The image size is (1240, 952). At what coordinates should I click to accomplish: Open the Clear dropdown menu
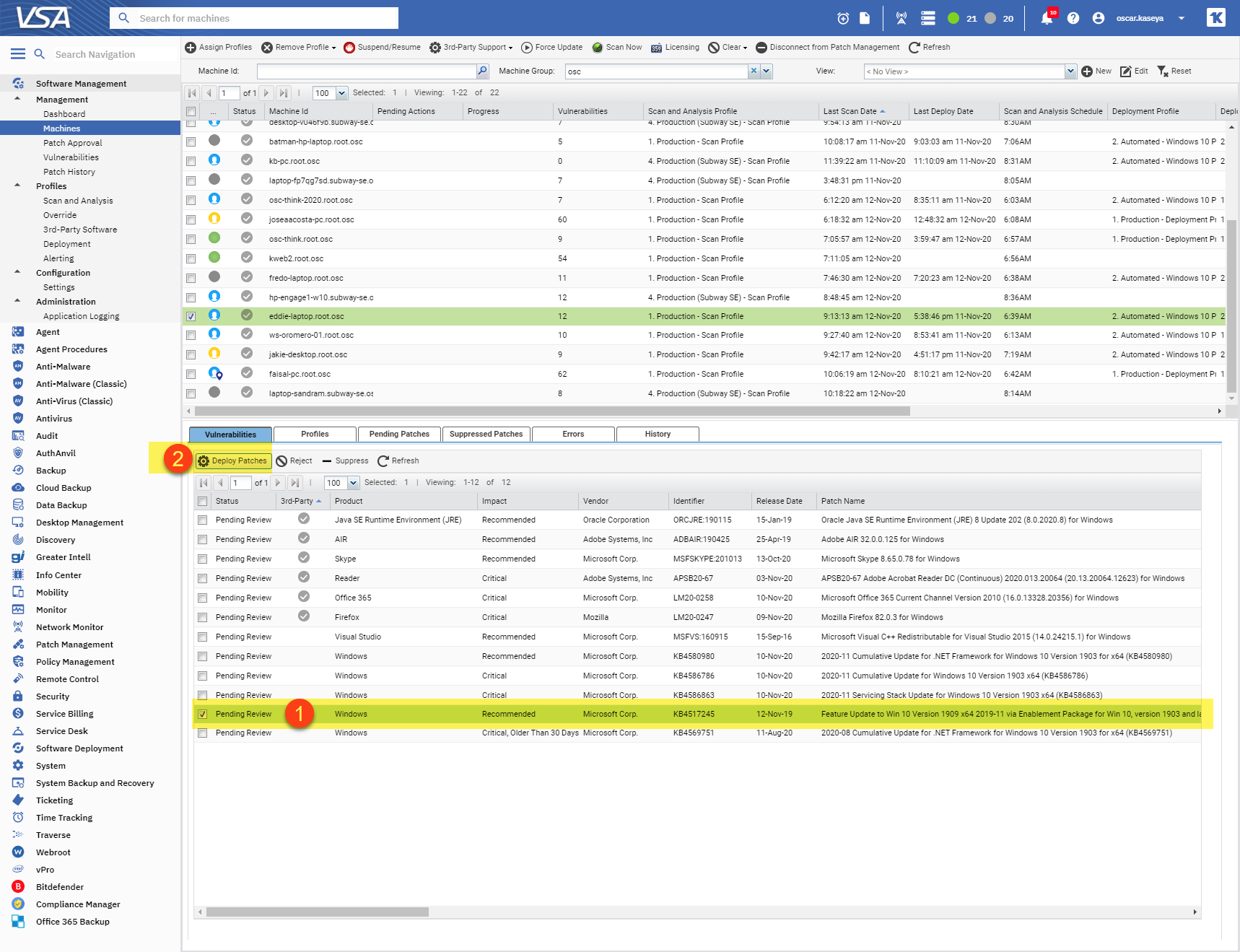tap(728, 48)
